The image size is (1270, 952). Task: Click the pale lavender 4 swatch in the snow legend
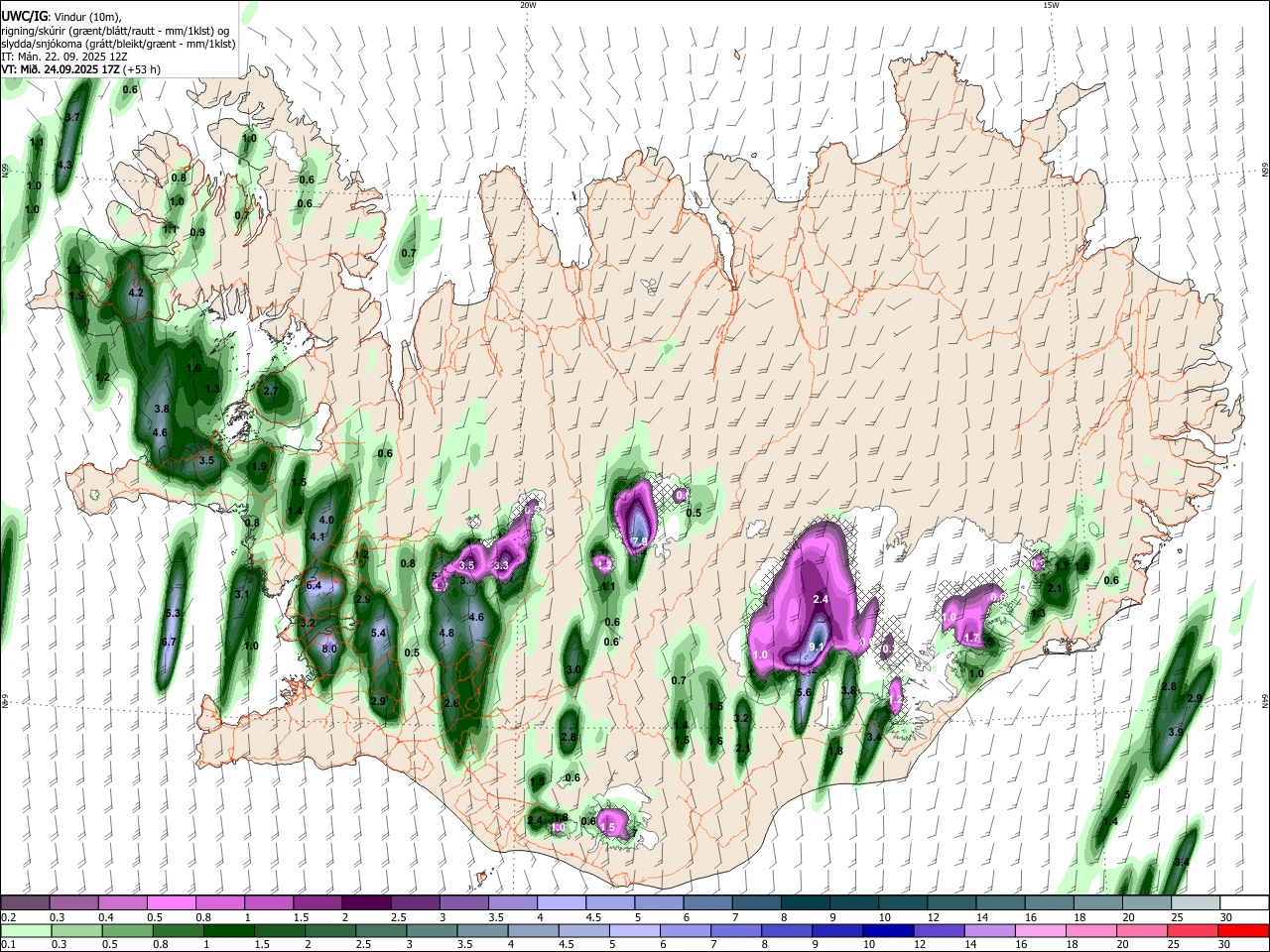(x=562, y=902)
